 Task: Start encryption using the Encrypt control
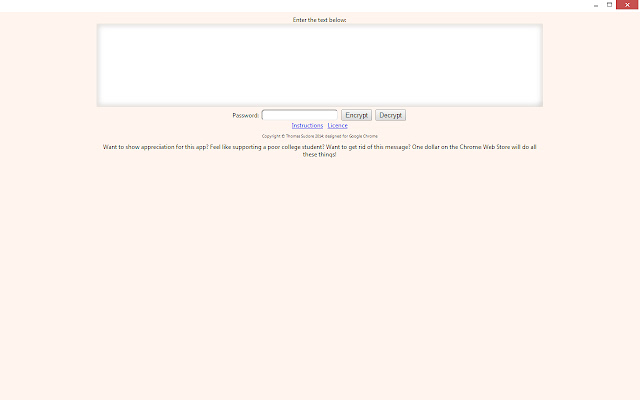[x=356, y=115]
